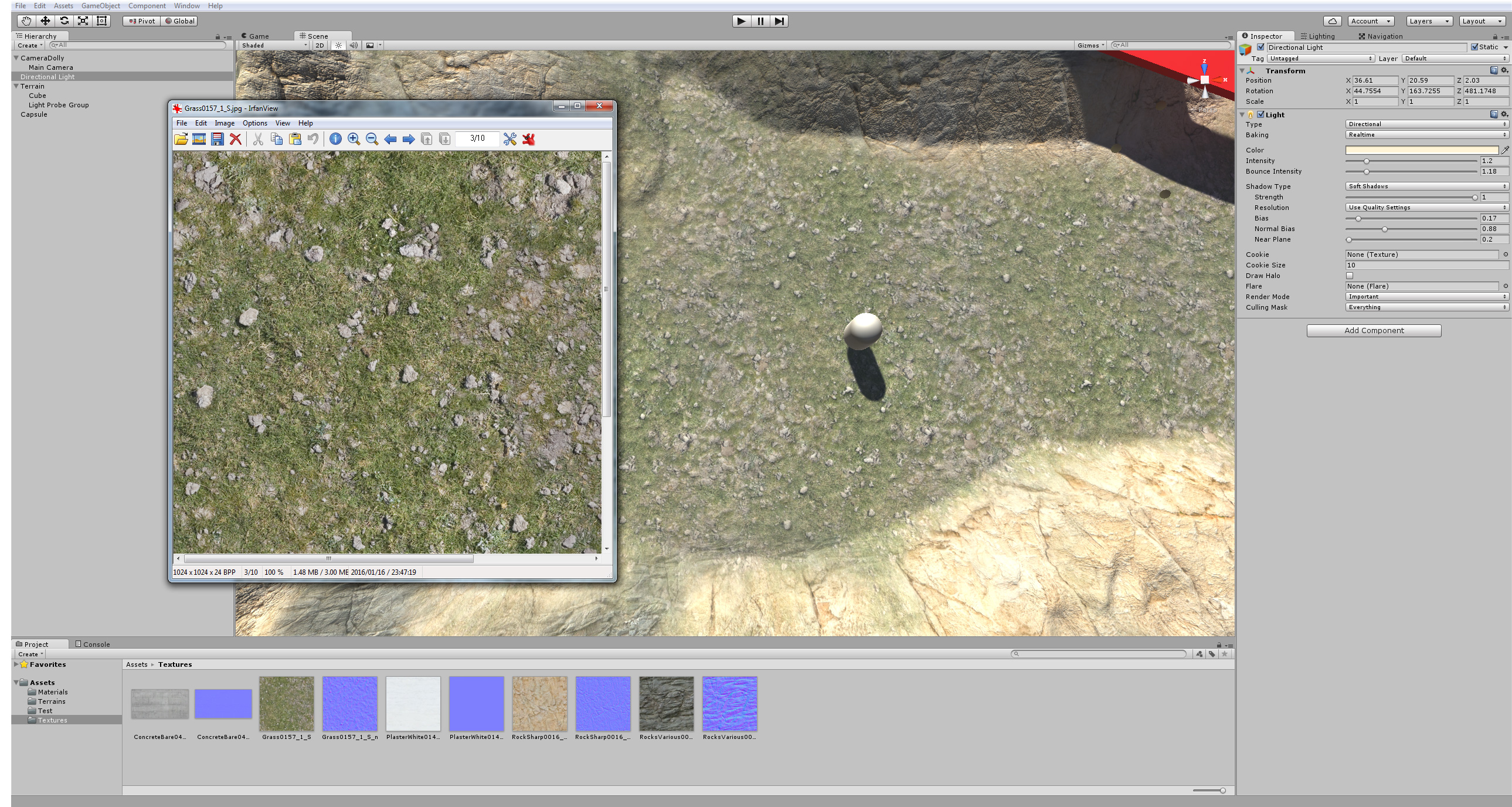Collapse the CameraDolly hierarchy item
The width and height of the screenshot is (1512, 807).
16,58
